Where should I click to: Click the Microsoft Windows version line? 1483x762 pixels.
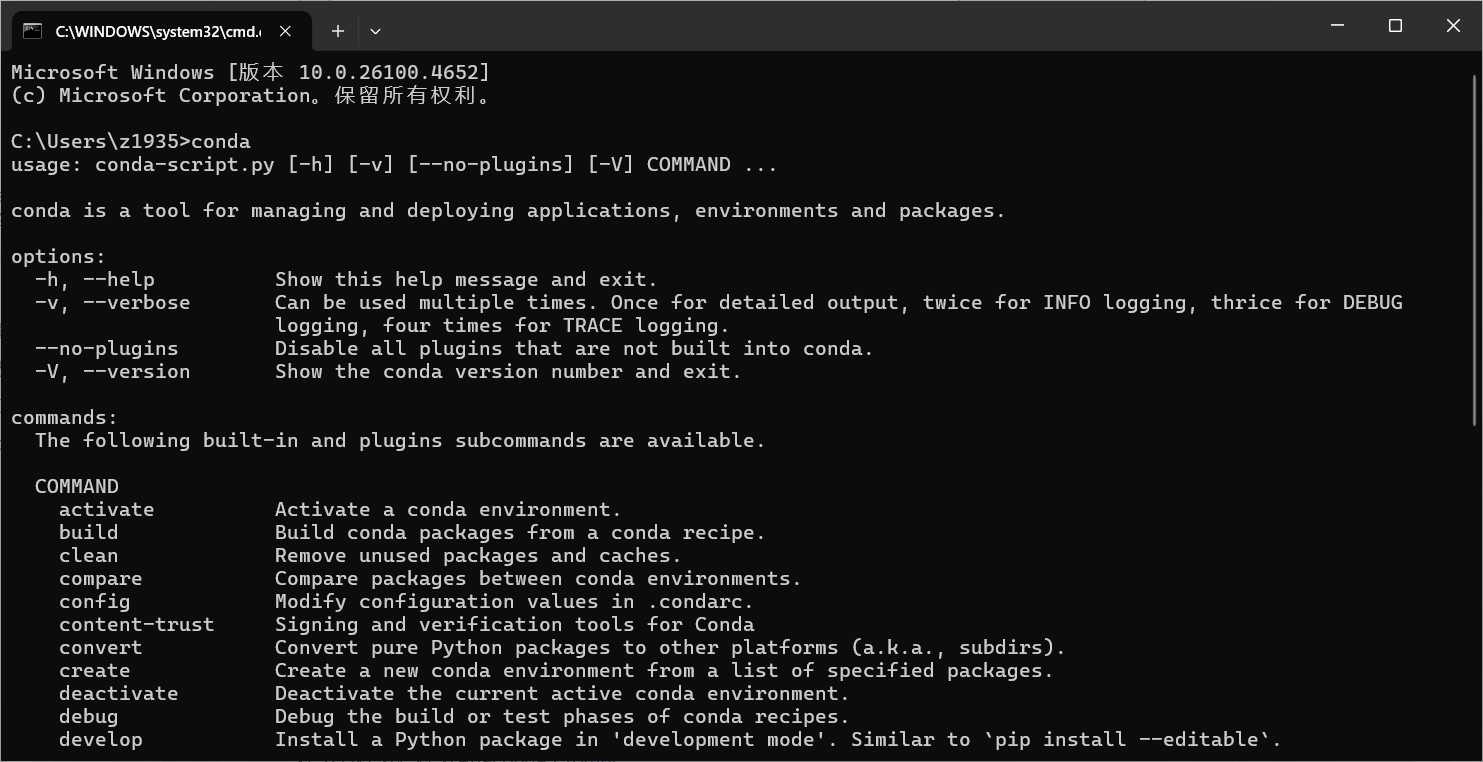249,71
